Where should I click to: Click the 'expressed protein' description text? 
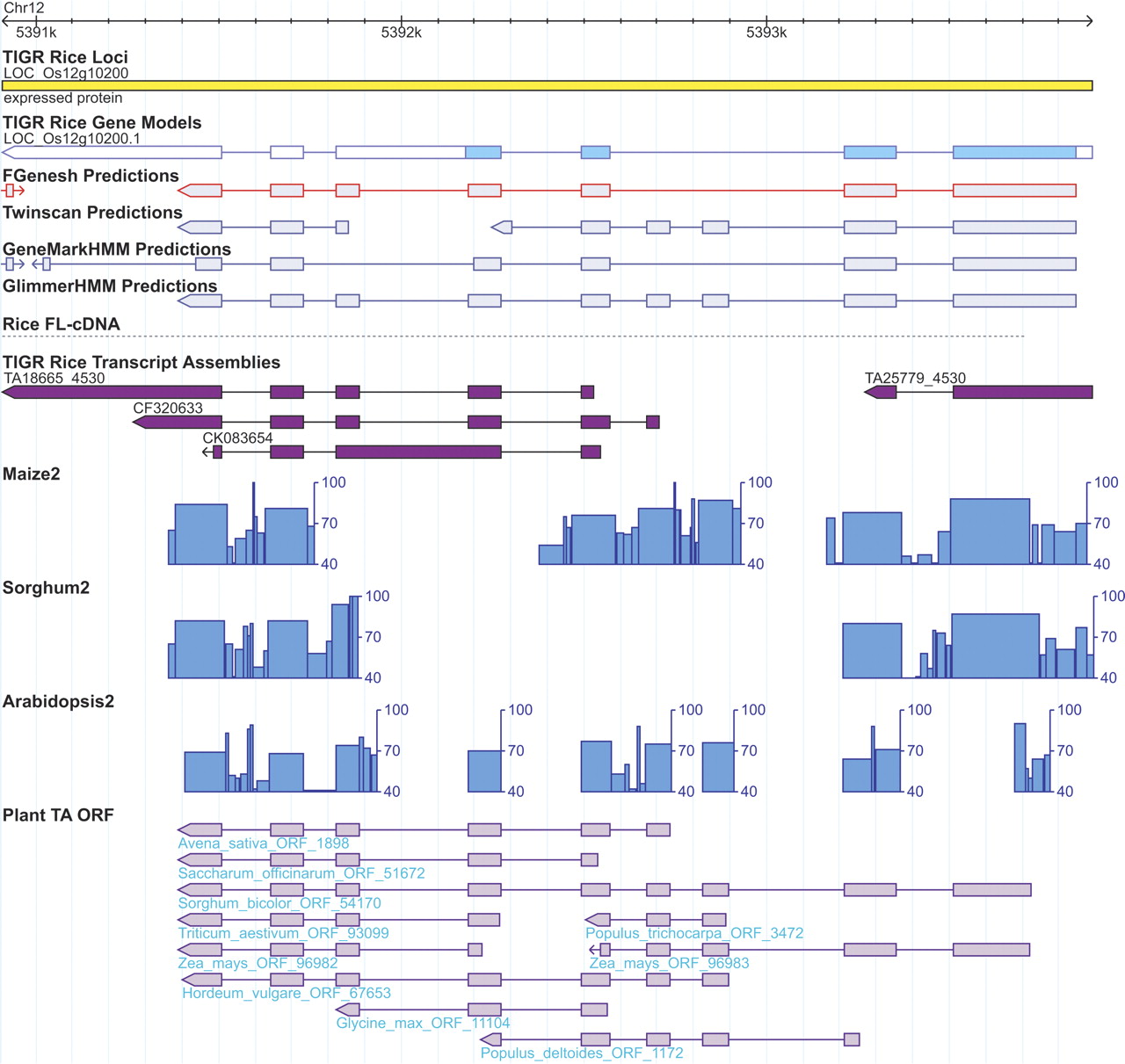point(63,98)
